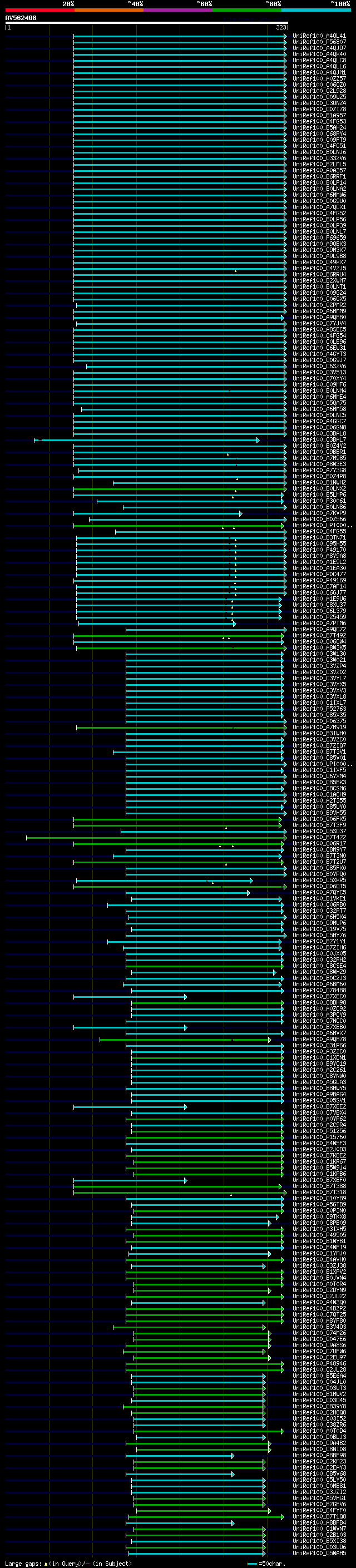Open the UniRef100_B7XEC0 hit

pyautogui.click(x=319, y=997)
